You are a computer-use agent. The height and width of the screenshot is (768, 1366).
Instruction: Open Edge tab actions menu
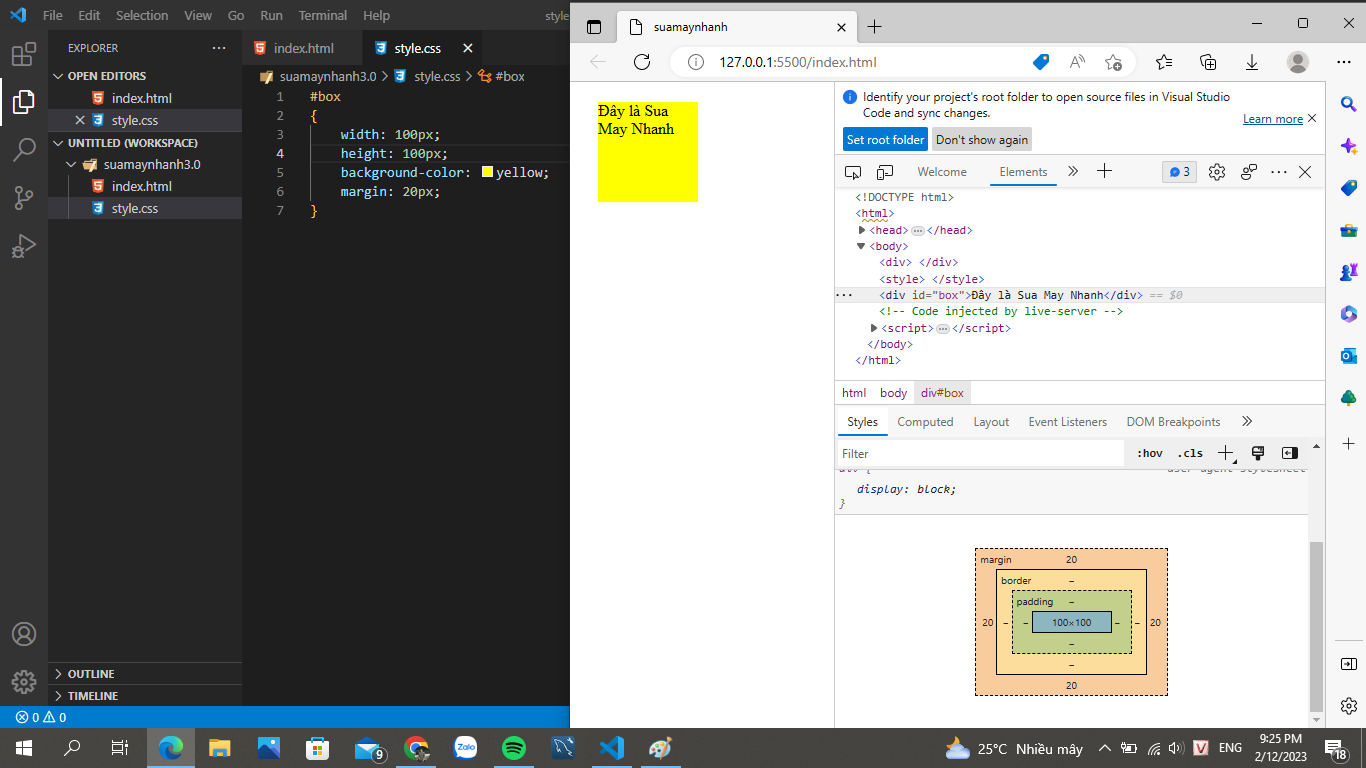594,27
